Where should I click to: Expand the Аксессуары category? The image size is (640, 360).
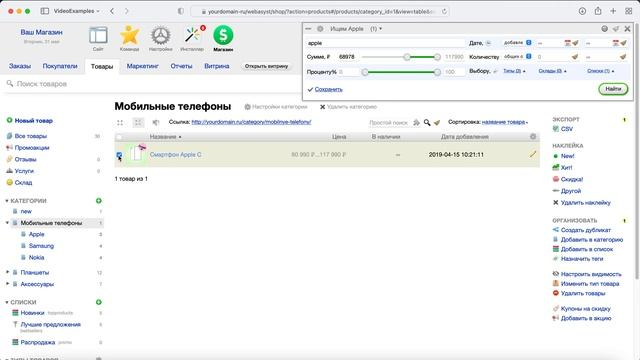pyautogui.click(x=7, y=284)
